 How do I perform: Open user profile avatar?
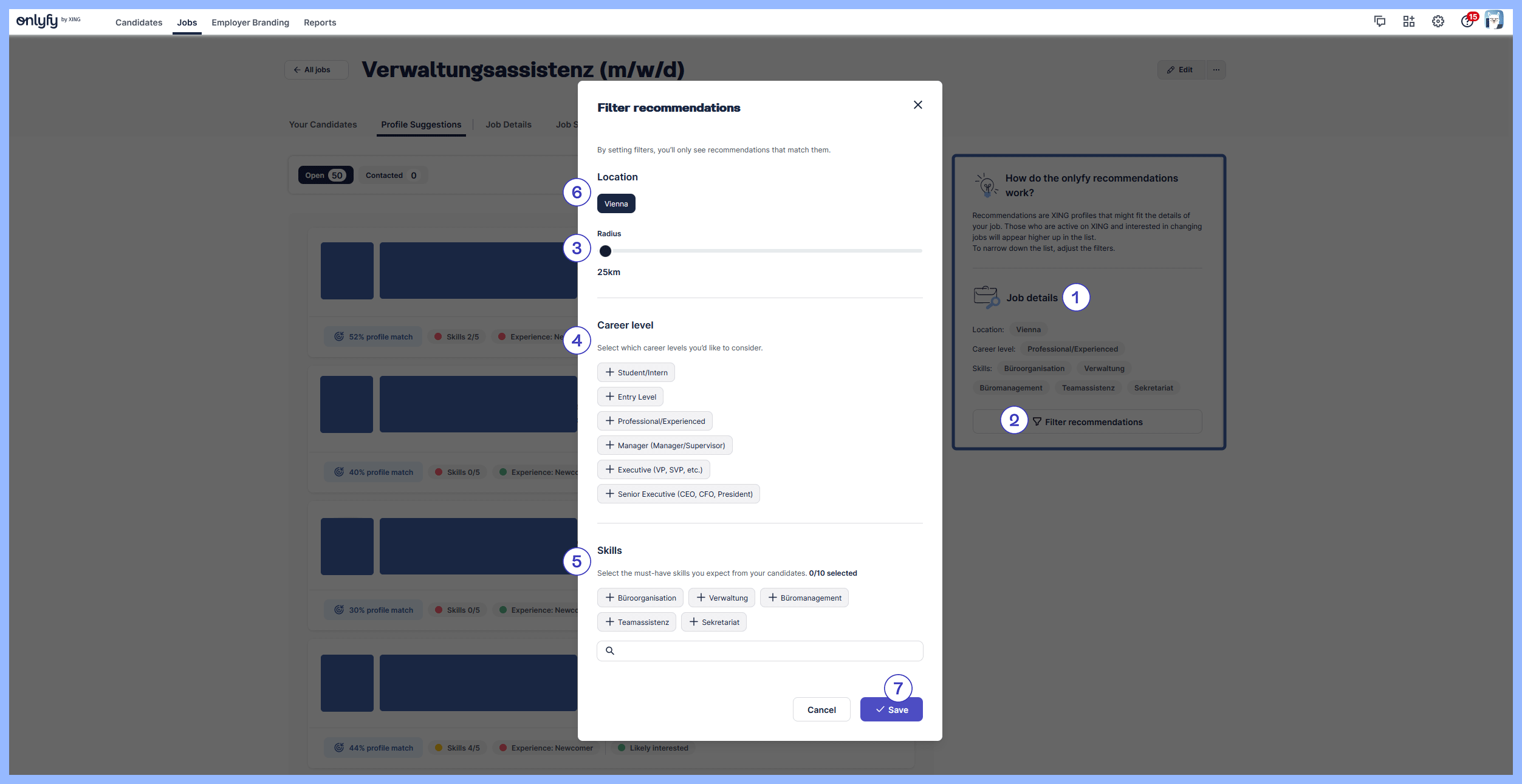coord(1494,20)
